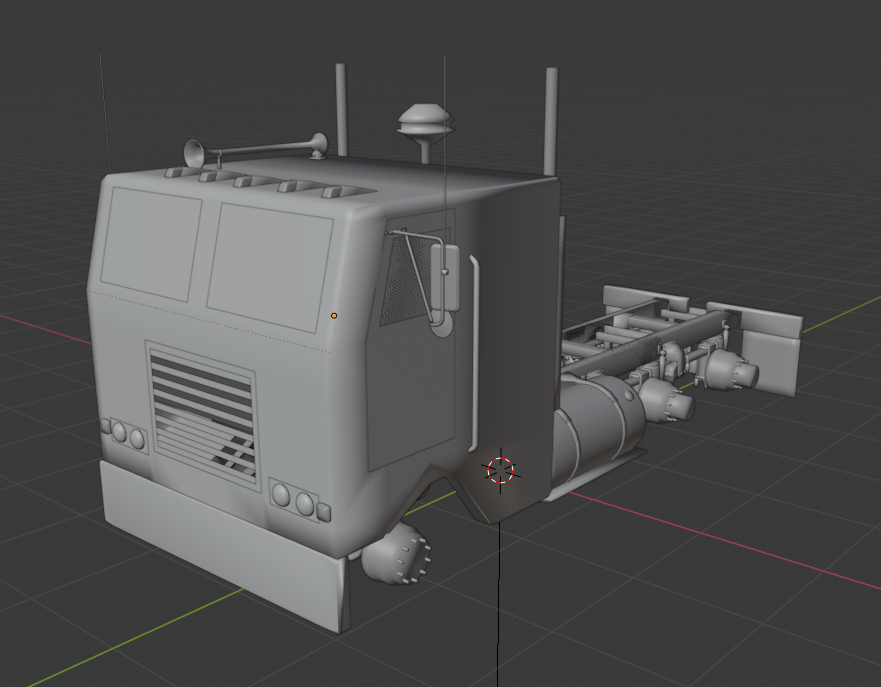Select the exhaust stack nearest the horn
Viewport: 881px width, 687px height.
click(x=341, y=110)
